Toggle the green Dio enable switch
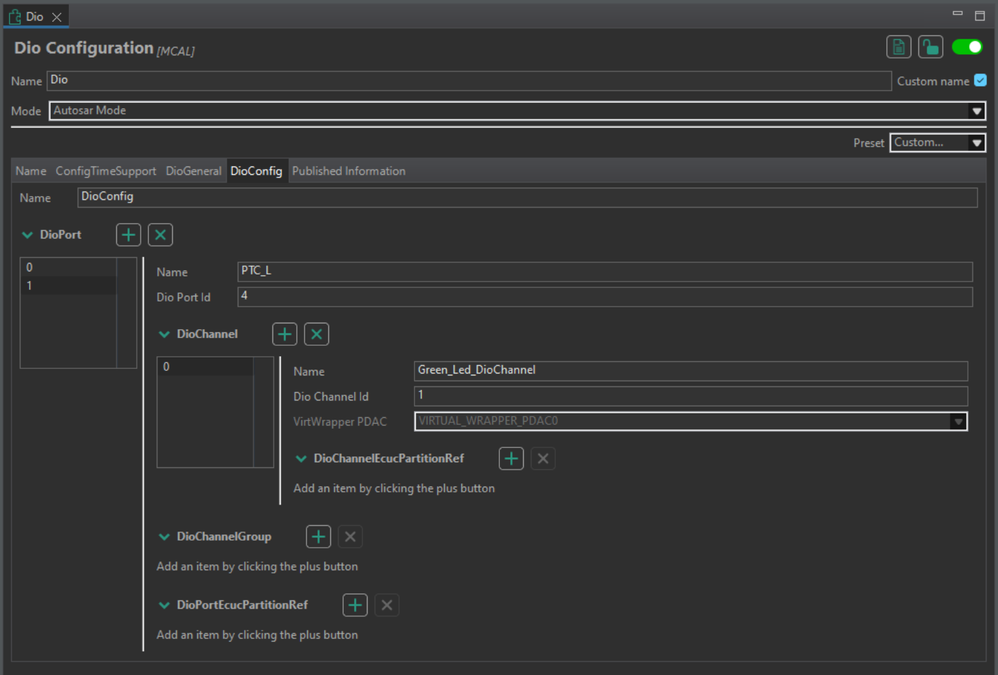998x675 pixels. tap(967, 47)
